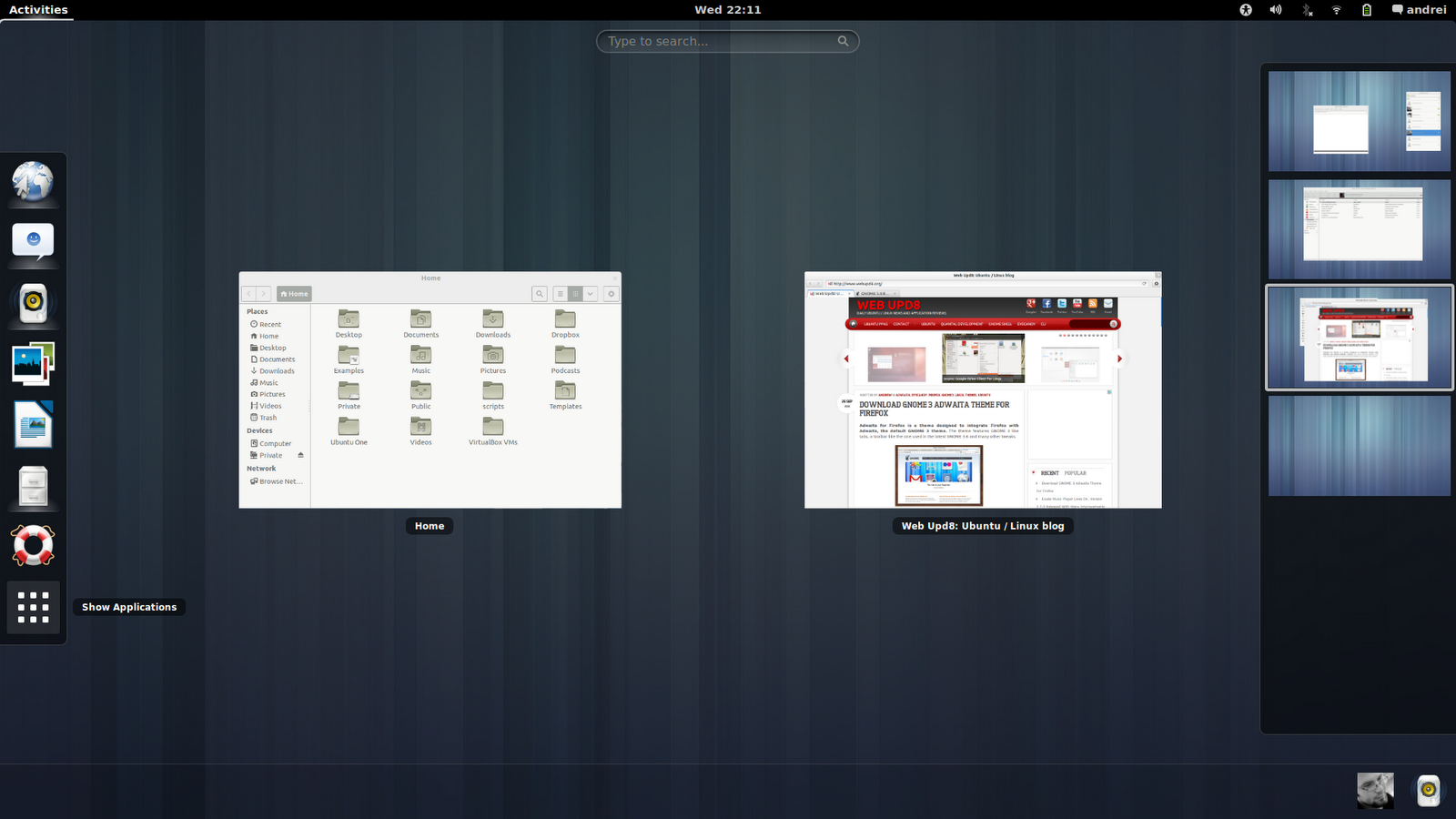1456x819 pixels.
Task: Click the accessibility icon in the top bar
Action: pyautogui.click(x=1244, y=10)
